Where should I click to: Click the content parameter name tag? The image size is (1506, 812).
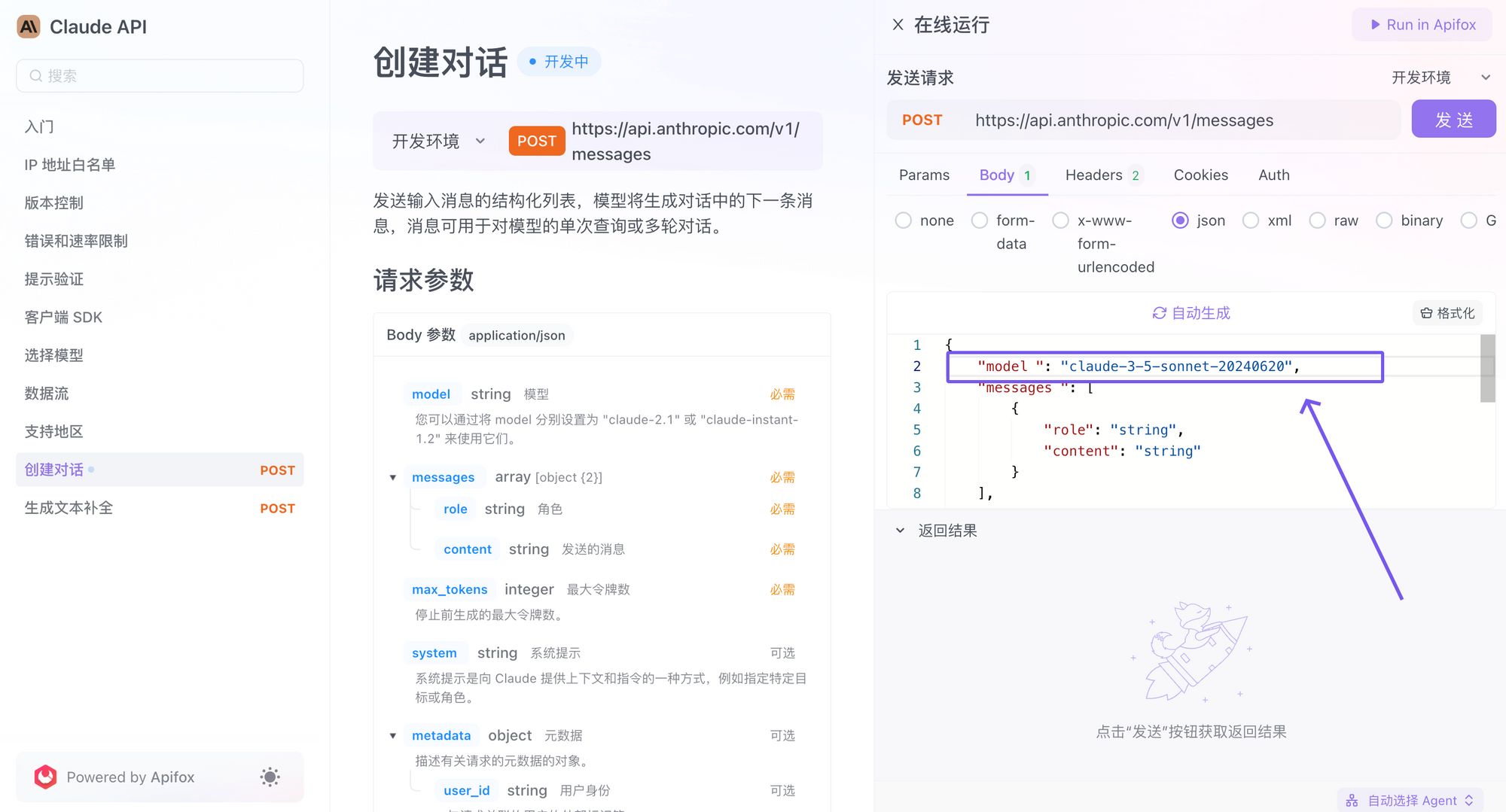[468, 550]
